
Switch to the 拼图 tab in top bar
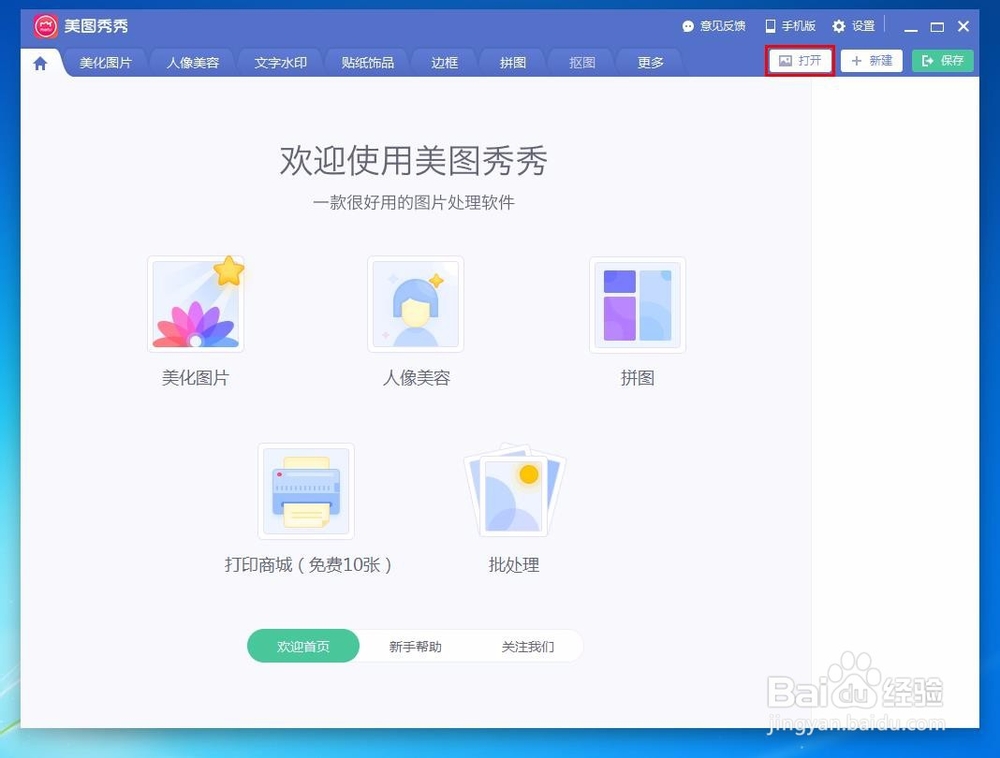point(513,62)
